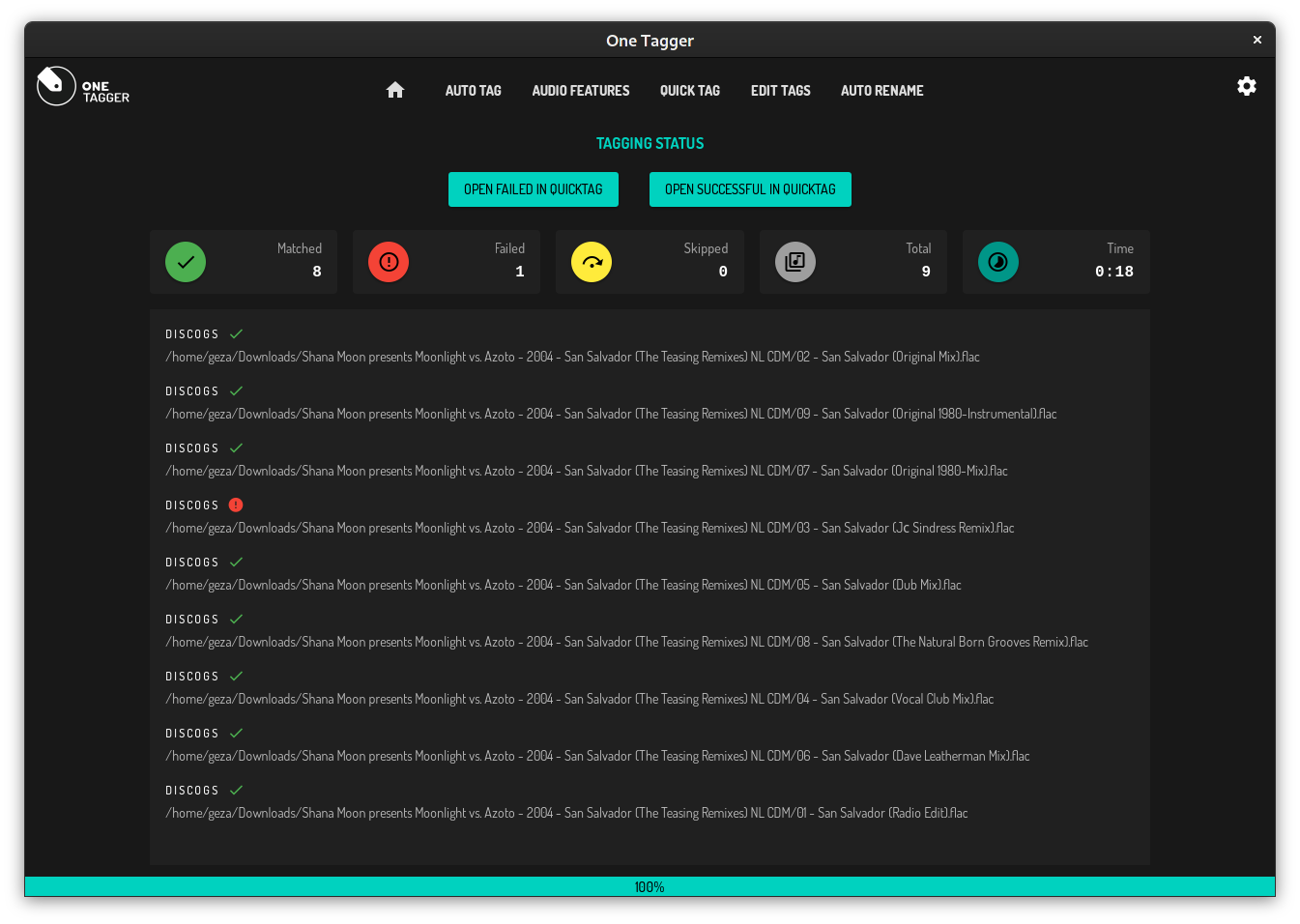Click the 100% progress bar at the bottom
Viewport: 1300px width, 924px height.
(650, 885)
